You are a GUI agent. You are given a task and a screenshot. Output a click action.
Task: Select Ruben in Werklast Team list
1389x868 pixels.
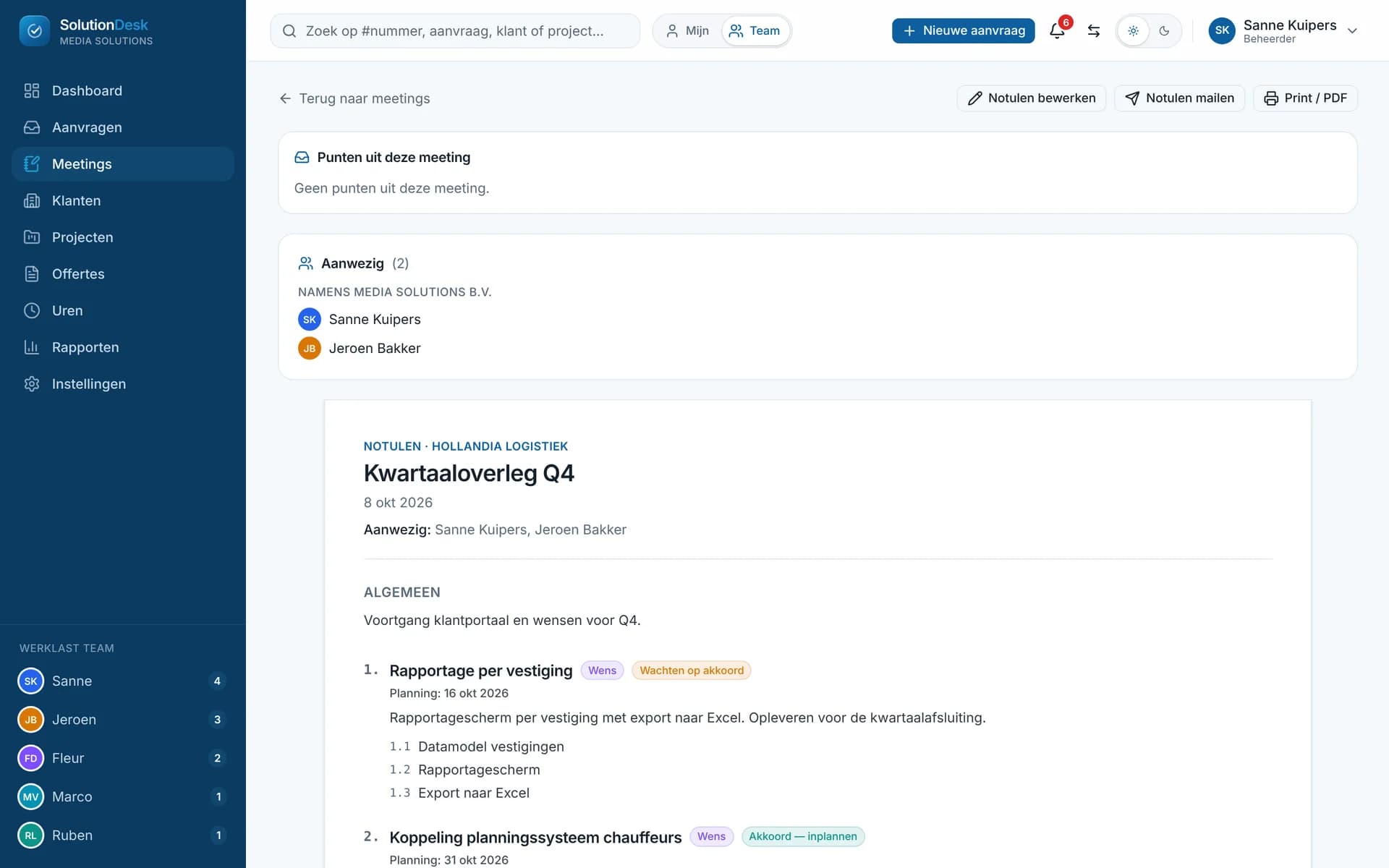point(123,835)
